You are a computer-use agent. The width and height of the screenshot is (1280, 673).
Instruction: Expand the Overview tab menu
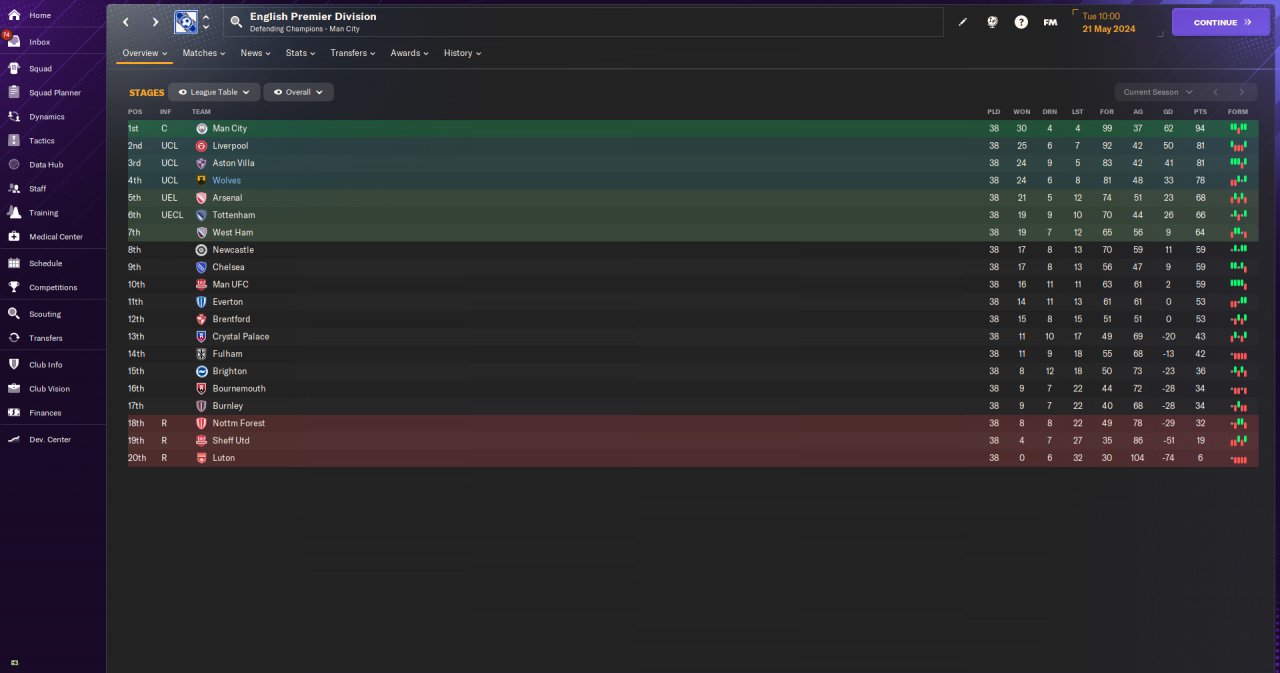(144, 53)
